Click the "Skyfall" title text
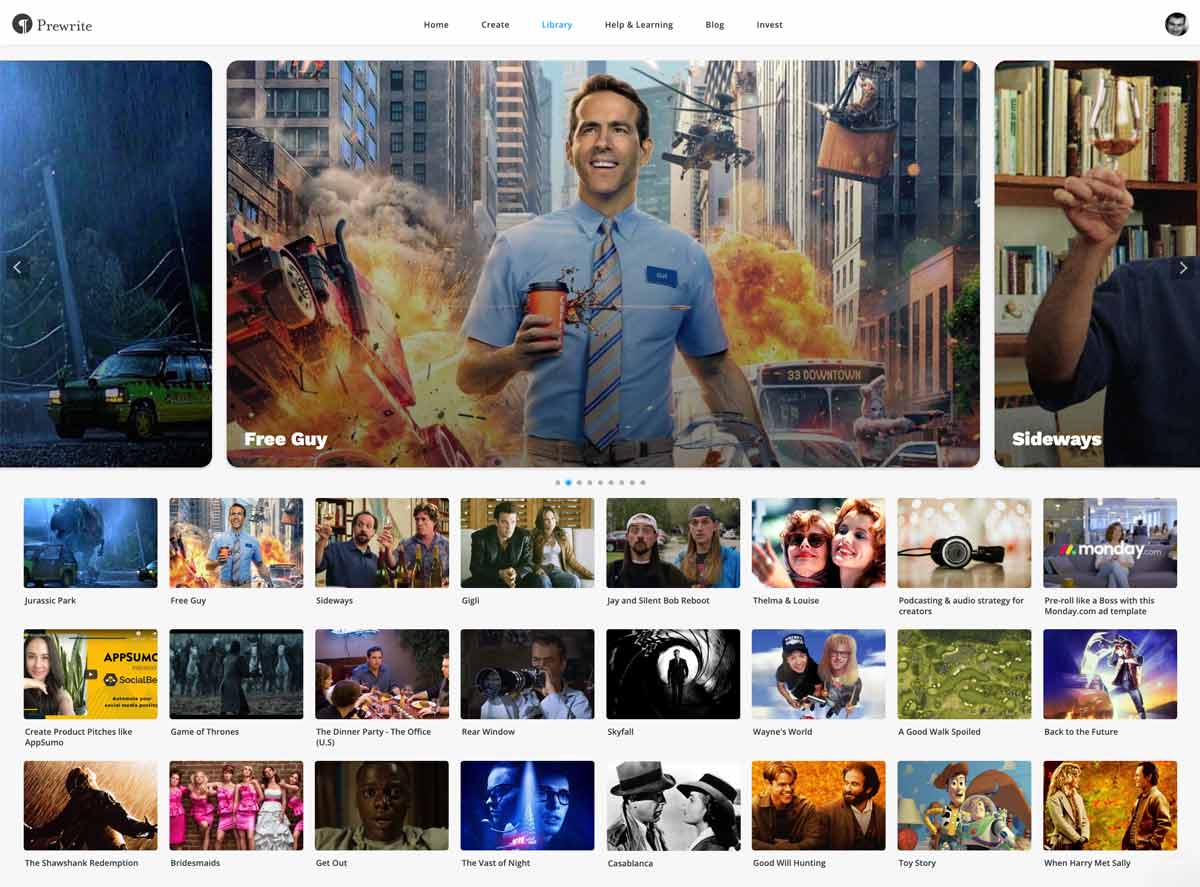This screenshot has width=1200, height=887. (x=621, y=732)
